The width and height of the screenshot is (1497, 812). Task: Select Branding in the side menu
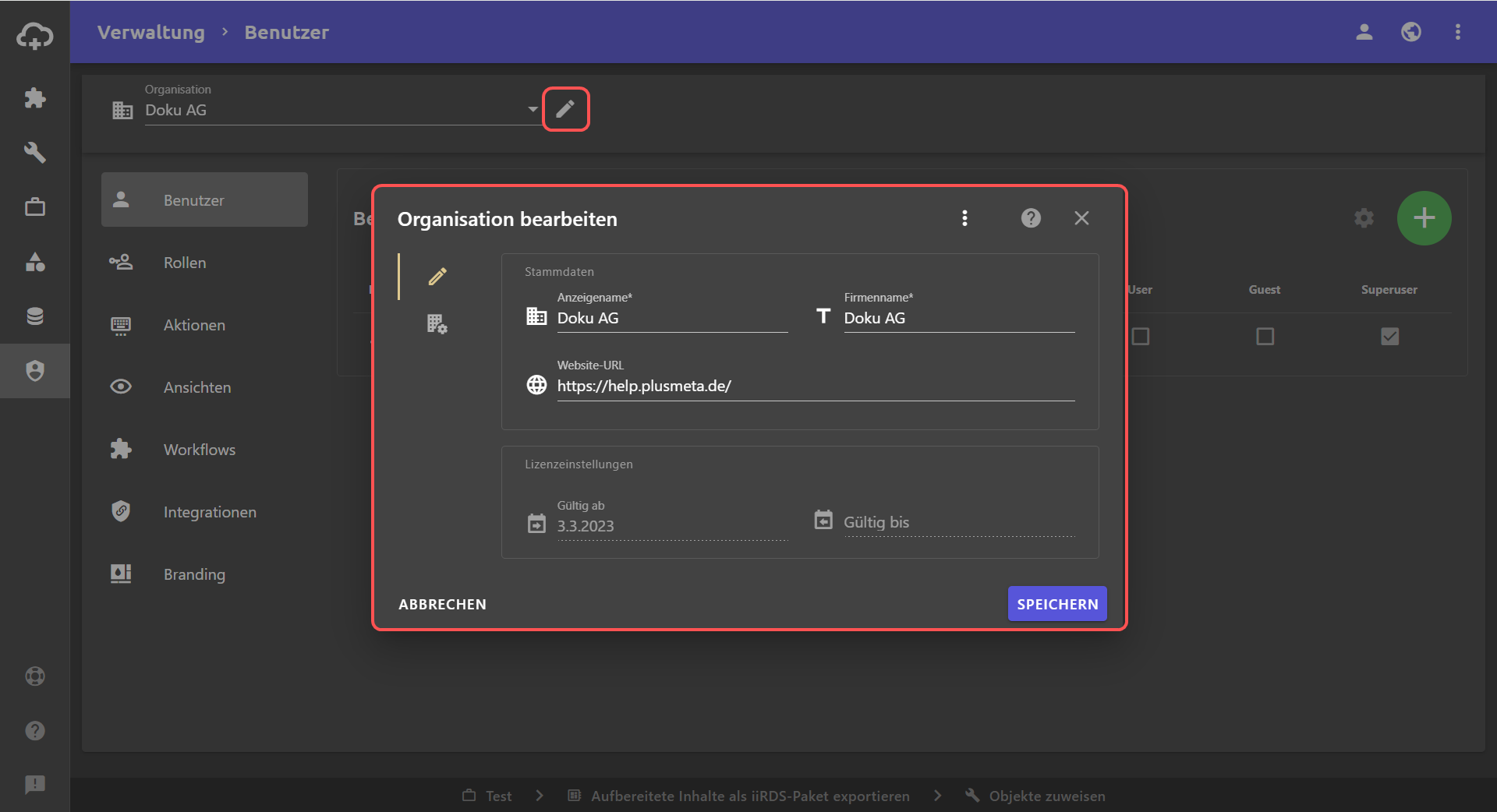(x=194, y=574)
